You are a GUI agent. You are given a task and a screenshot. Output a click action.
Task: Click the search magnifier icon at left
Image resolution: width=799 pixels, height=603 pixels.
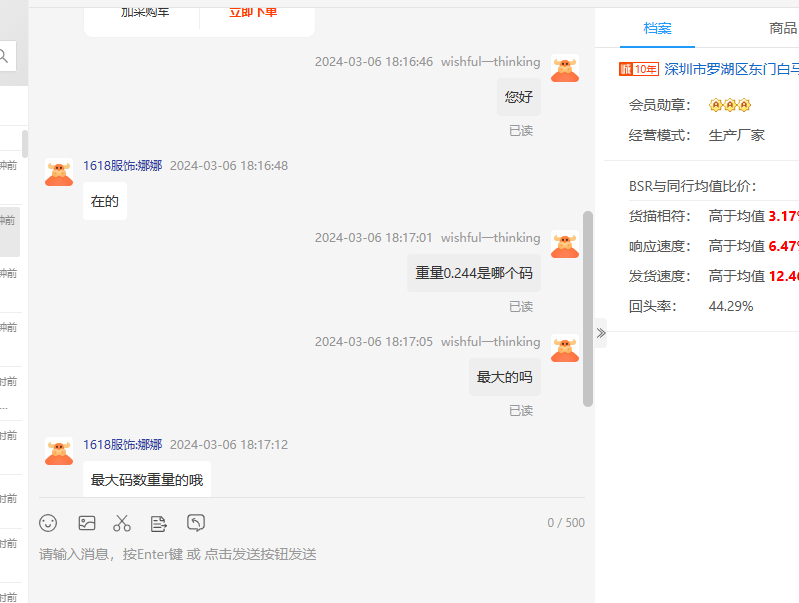4,56
